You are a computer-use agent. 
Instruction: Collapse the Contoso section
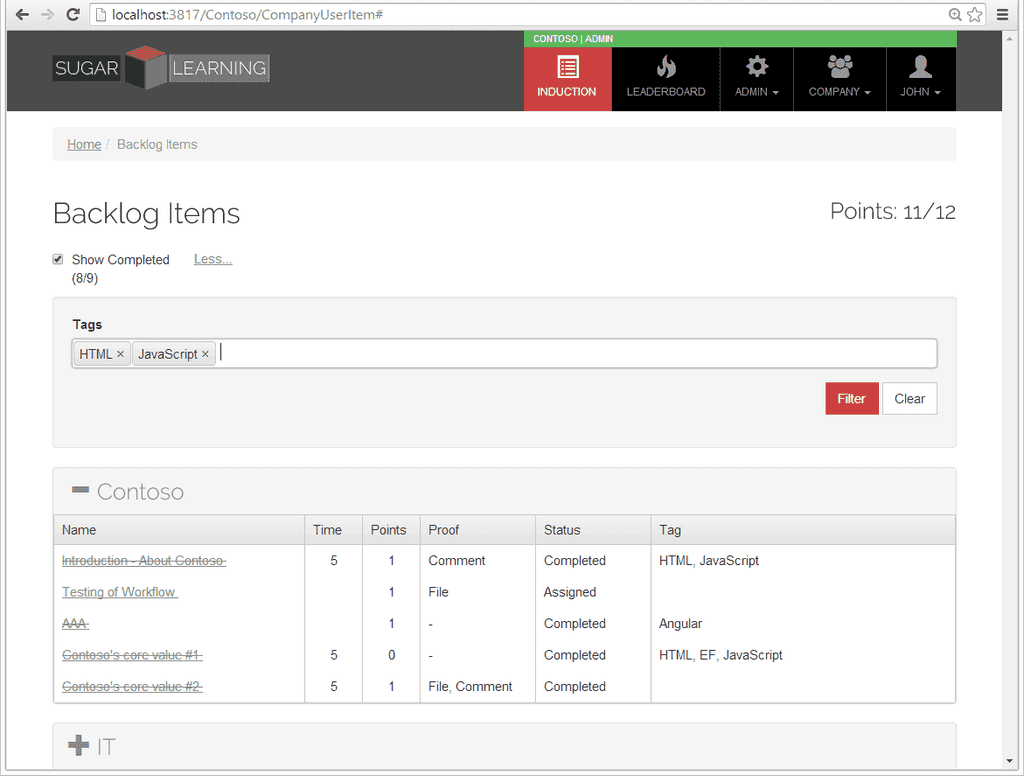81,490
